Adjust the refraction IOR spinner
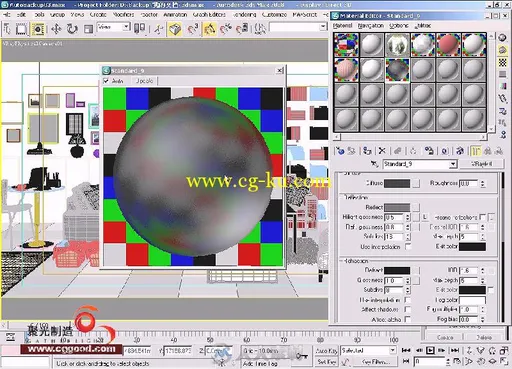The height and width of the screenshot is (369, 512). [x=482, y=270]
